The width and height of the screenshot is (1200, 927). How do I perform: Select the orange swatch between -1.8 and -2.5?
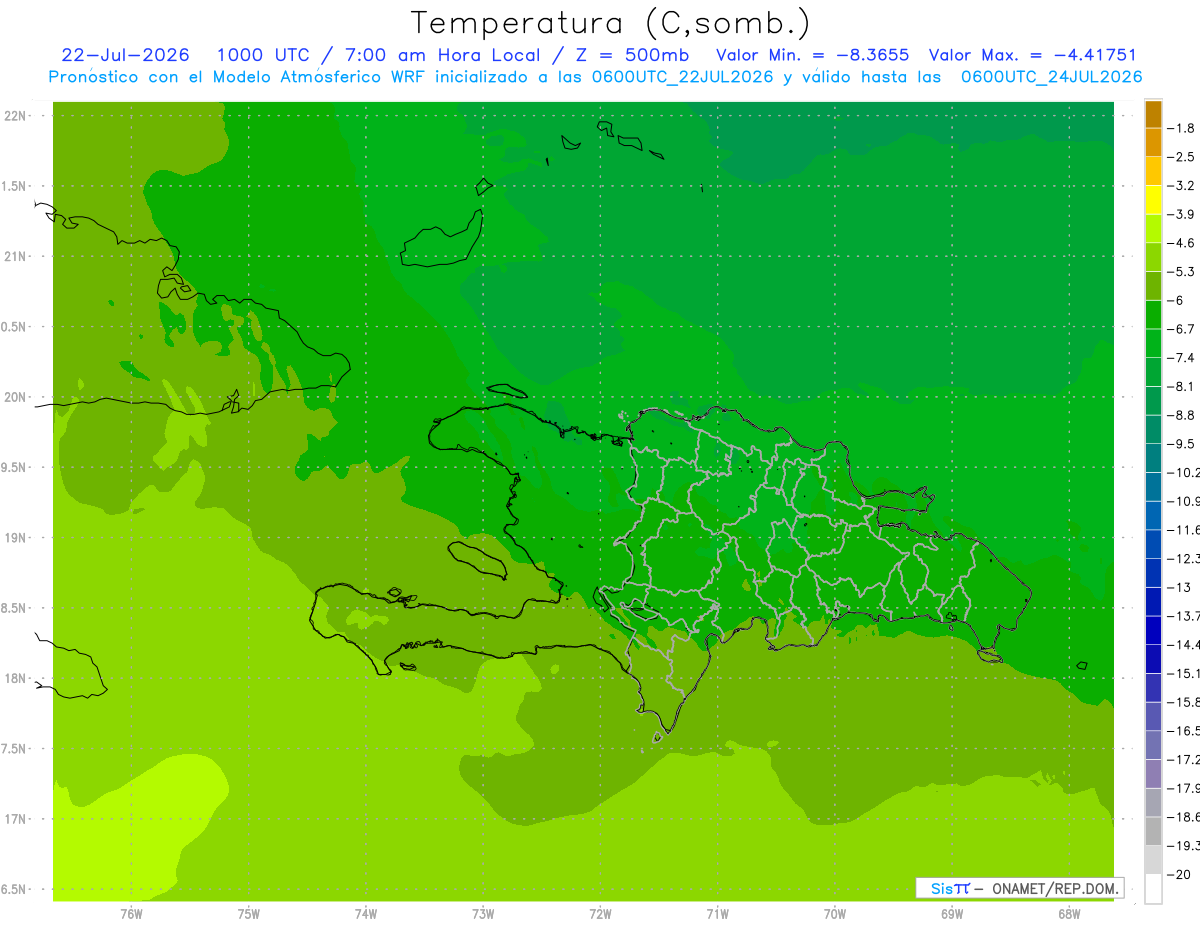1153,143
